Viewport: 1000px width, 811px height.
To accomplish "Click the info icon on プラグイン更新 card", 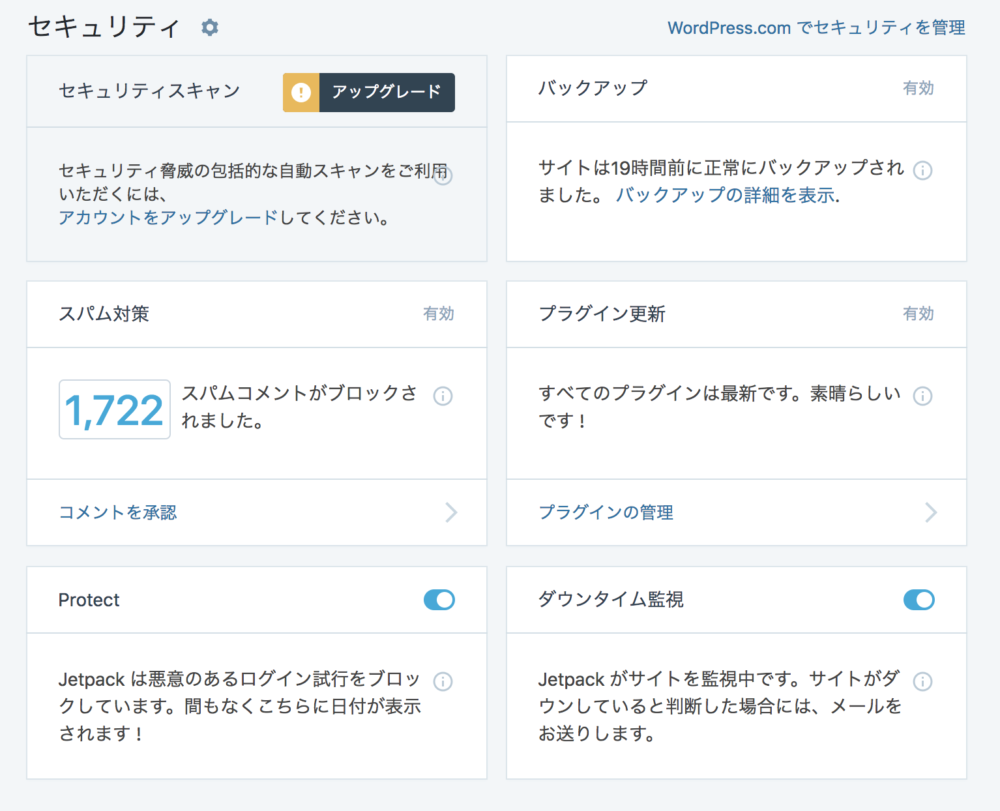I will 923,395.
